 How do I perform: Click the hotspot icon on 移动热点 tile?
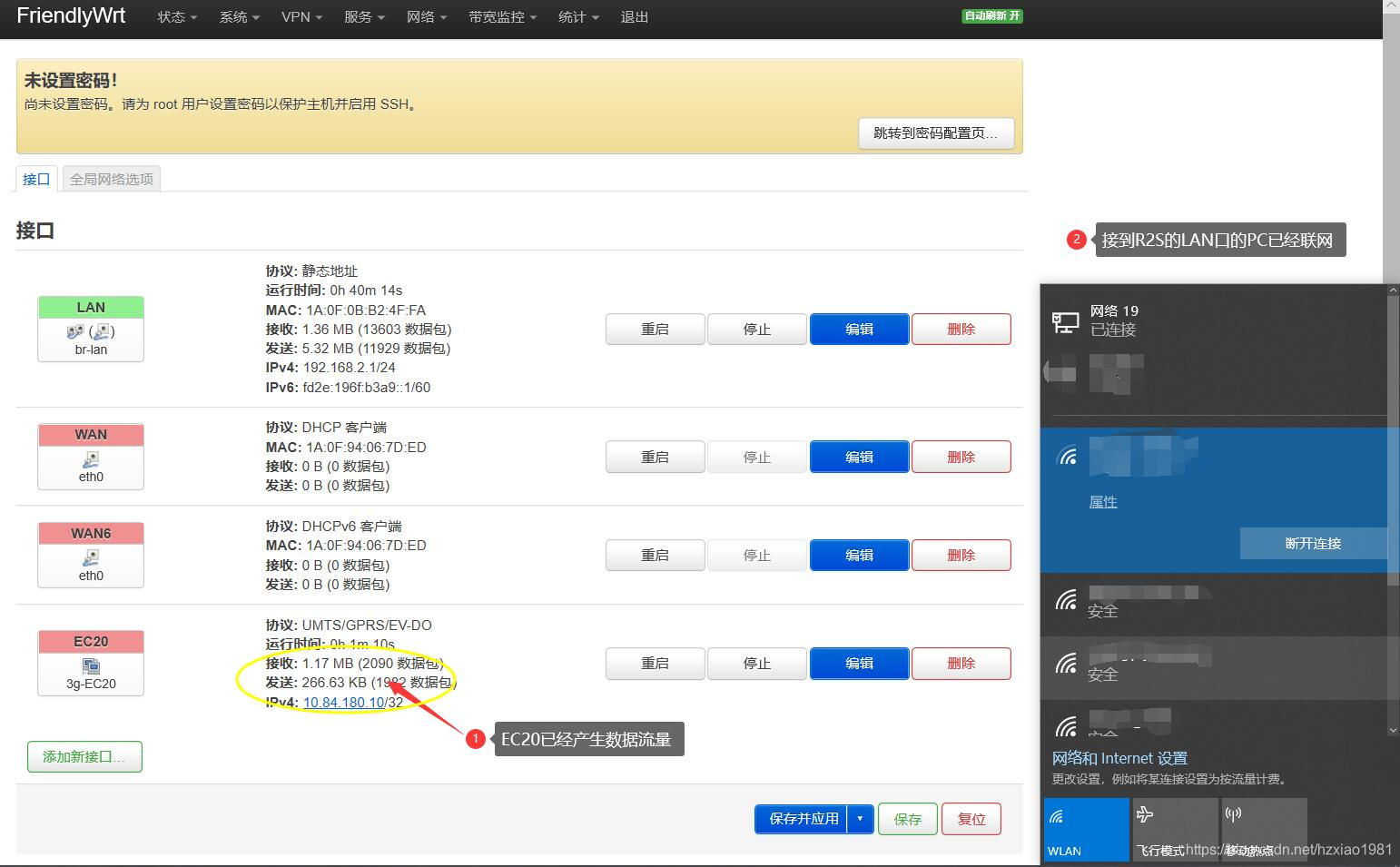(x=1232, y=815)
